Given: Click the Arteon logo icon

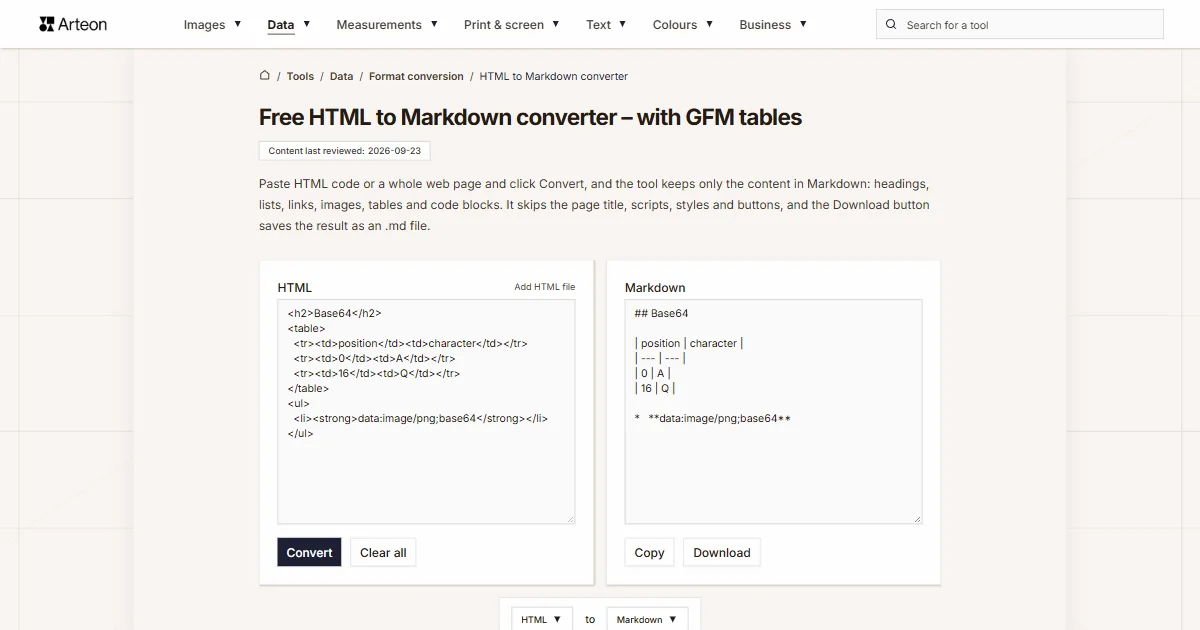Looking at the screenshot, I should coord(46,24).
